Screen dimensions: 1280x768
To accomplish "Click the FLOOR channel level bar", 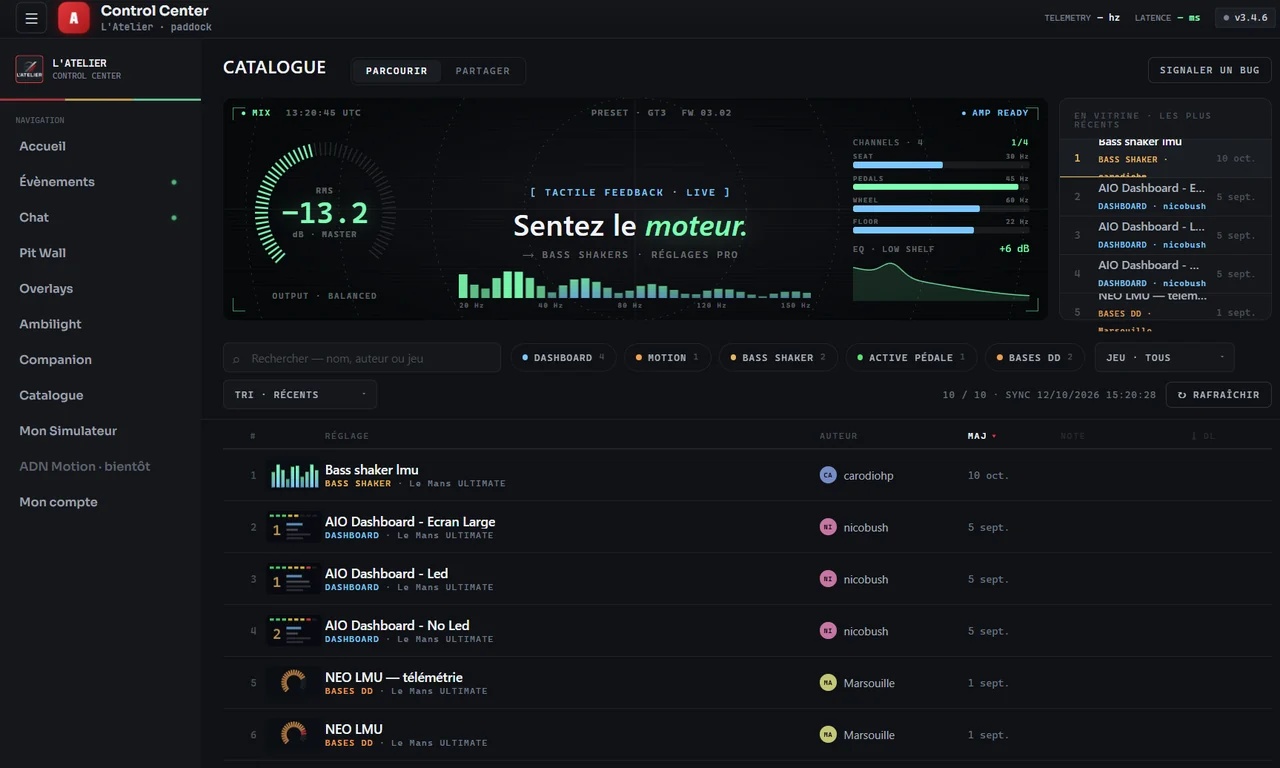I will tap(940, 230).
